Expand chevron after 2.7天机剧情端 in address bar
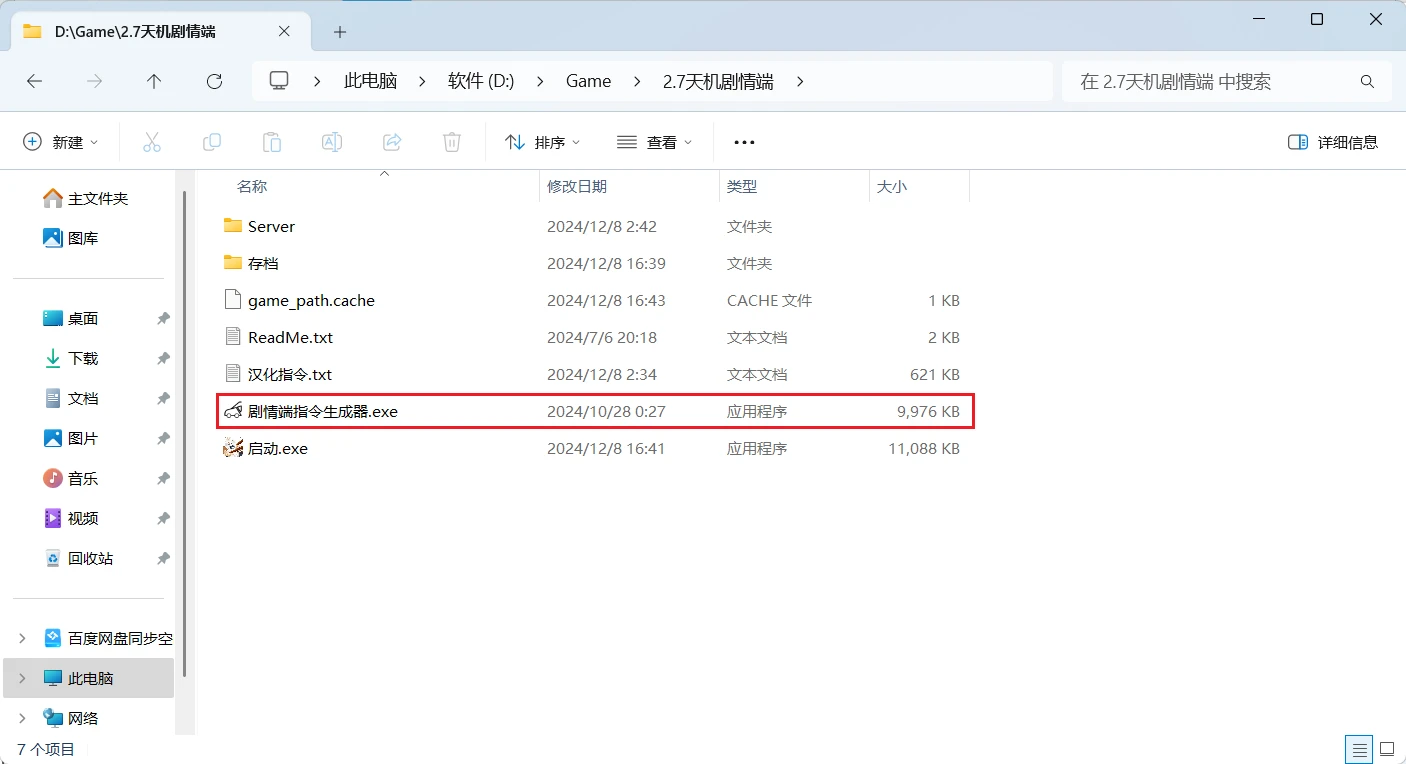 pos(799,81)
